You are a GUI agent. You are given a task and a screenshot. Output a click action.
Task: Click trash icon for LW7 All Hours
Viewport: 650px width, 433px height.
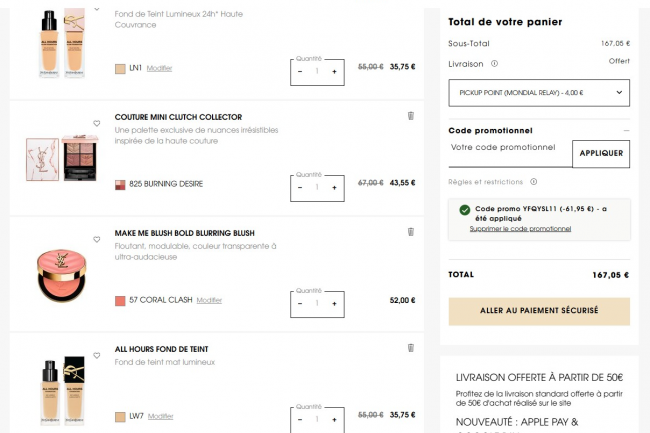(x=410, y=348)
